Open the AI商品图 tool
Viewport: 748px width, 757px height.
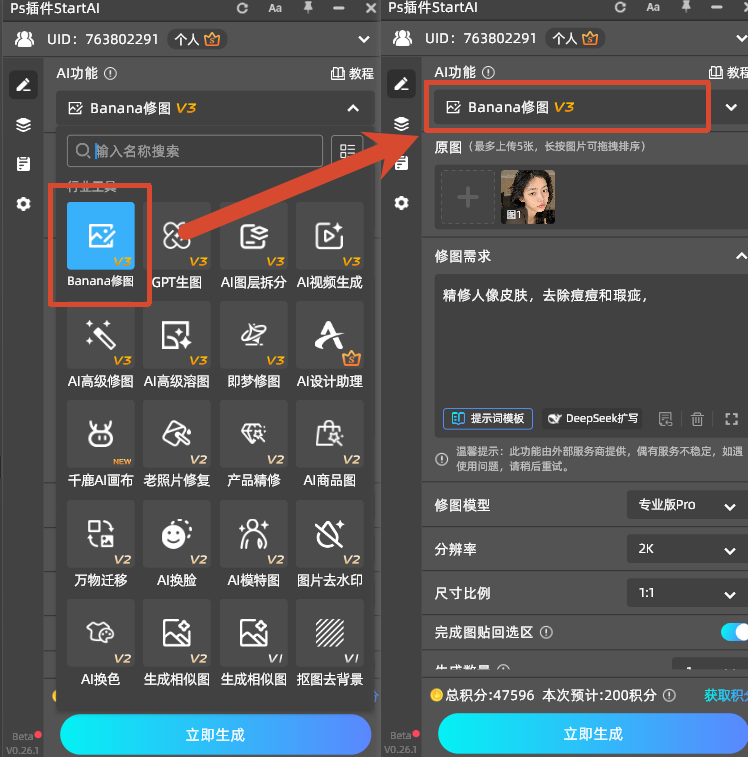coord(330,434)
